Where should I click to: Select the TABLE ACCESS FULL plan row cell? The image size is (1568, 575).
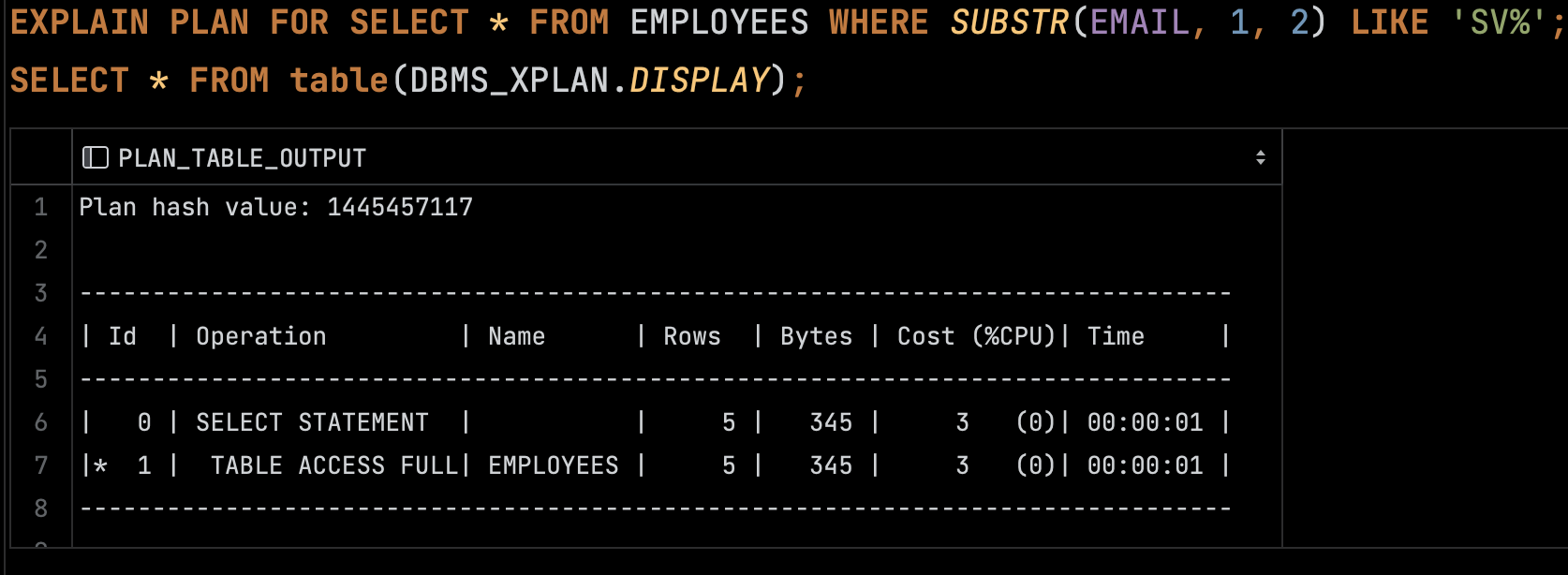pyautogui.click(x=676, y=465)
